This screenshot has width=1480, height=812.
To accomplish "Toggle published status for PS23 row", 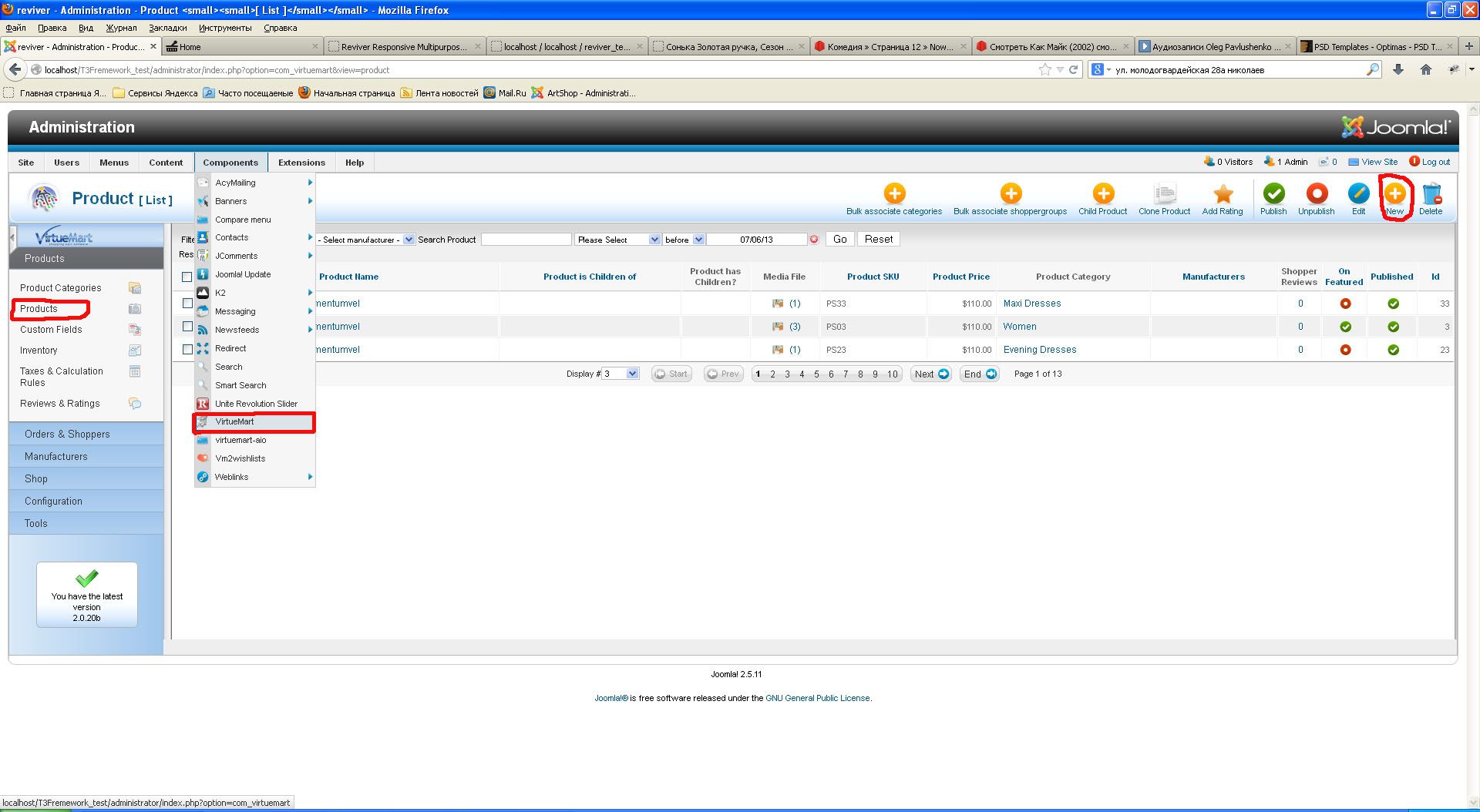I will (1393, 350).
